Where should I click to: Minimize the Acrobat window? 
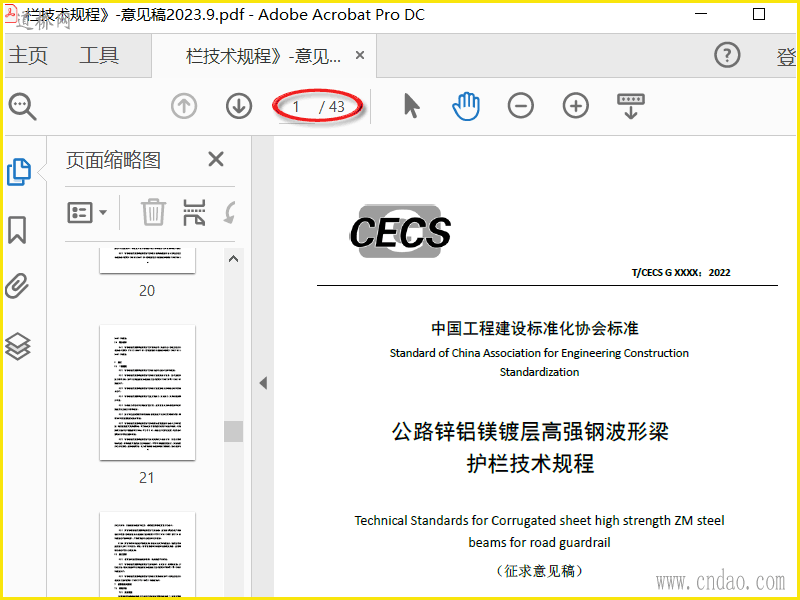(x=701, y=14)
